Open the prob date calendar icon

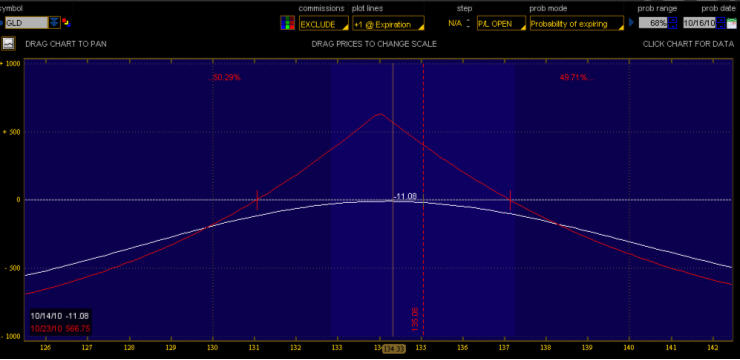click(732, 23)
